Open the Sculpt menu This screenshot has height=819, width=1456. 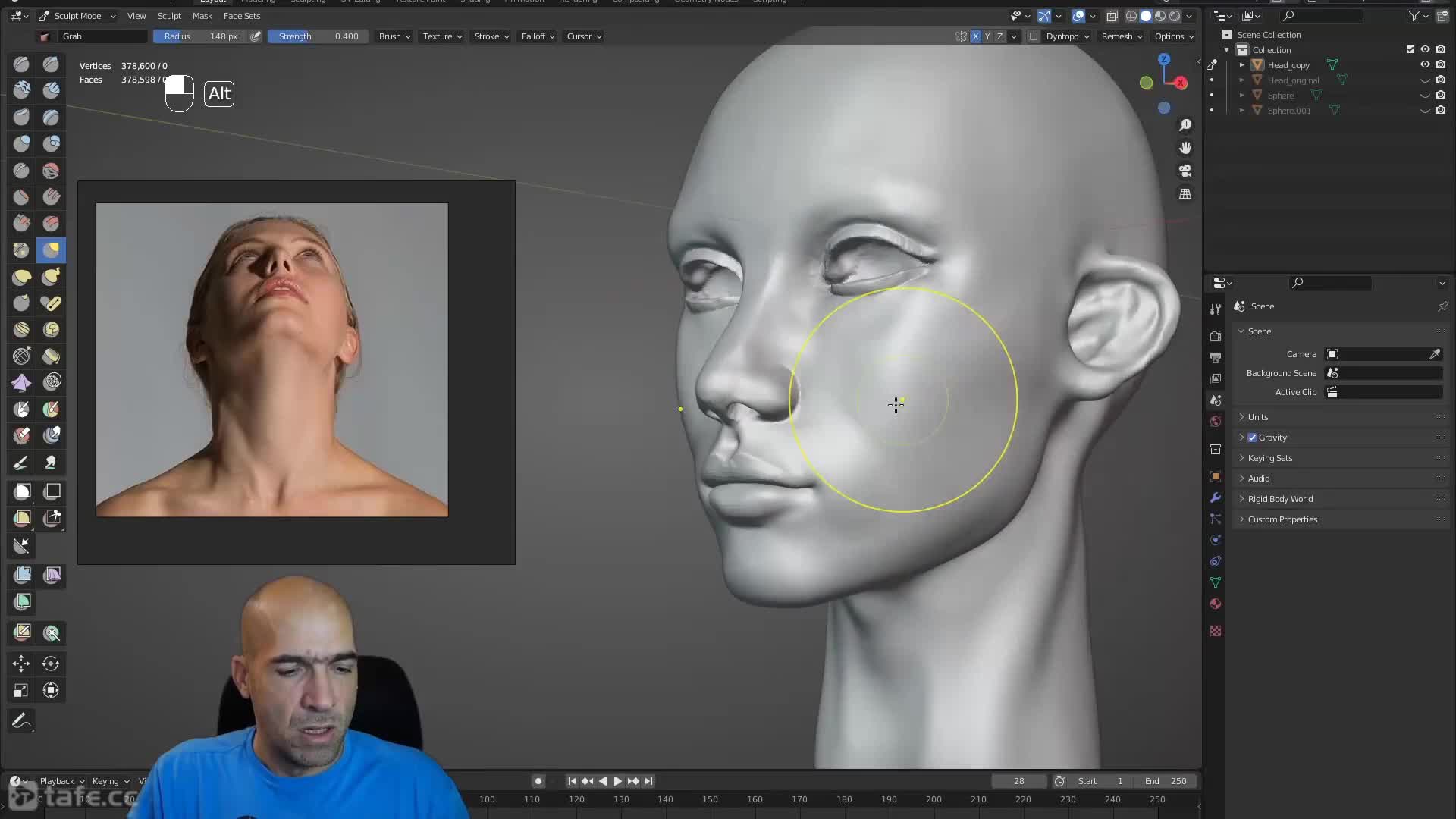click(x=169, y=16)
